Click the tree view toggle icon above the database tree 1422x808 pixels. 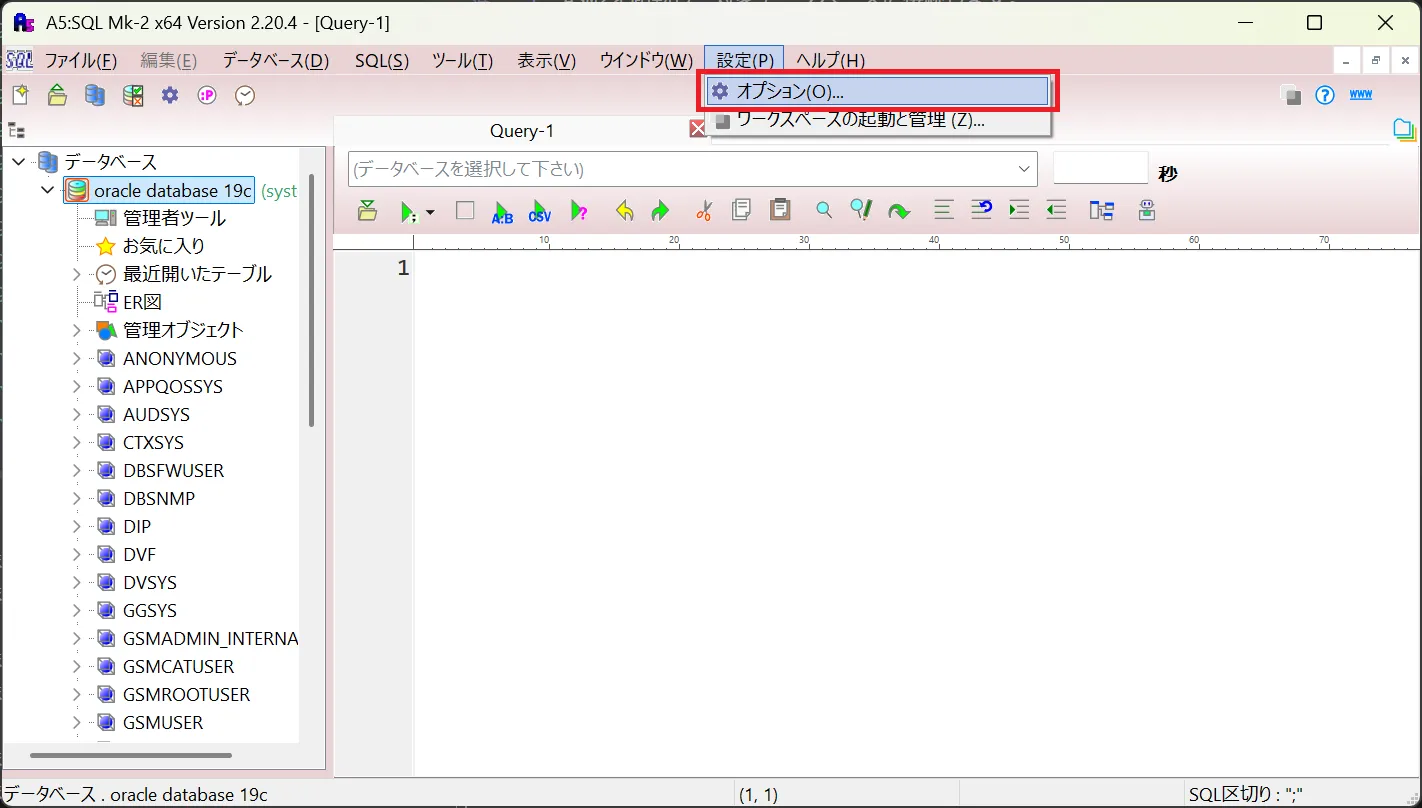16,130
